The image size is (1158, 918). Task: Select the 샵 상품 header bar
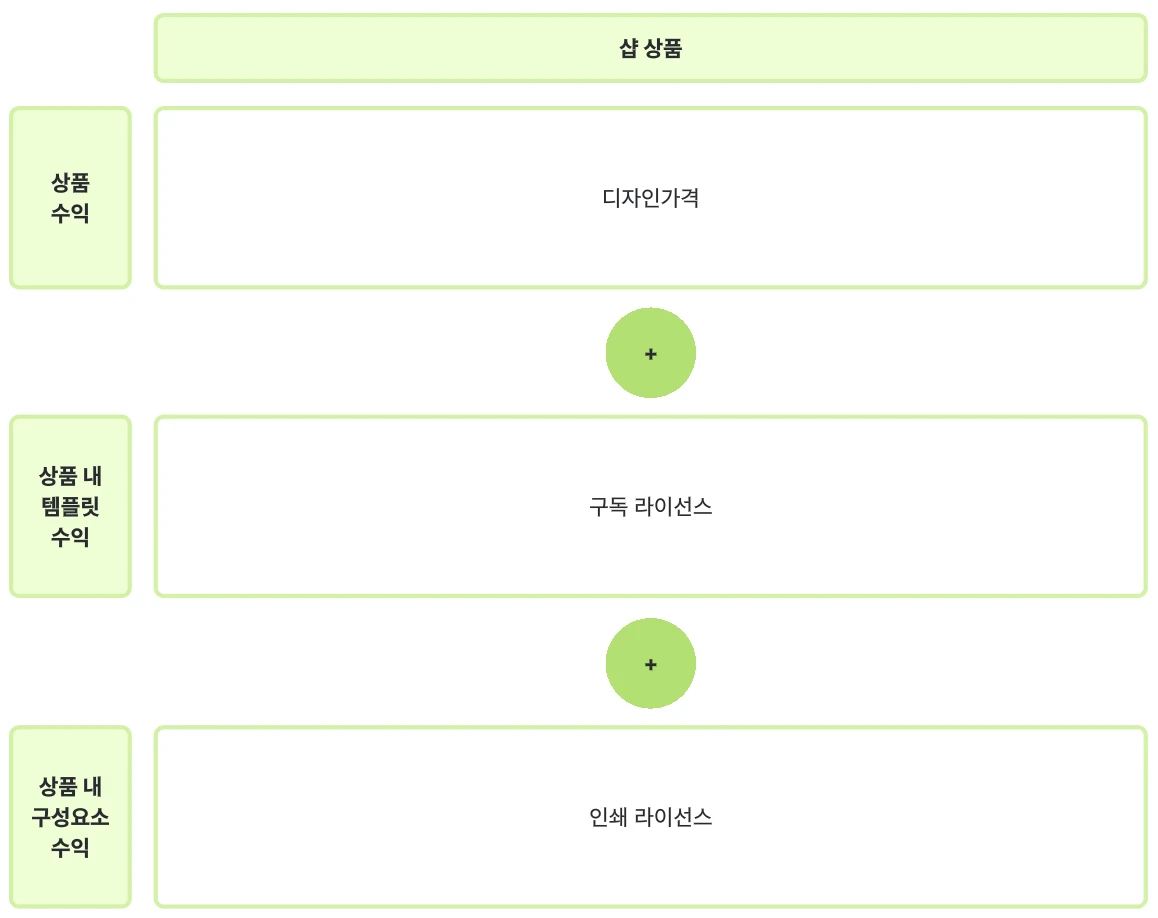tap(651, 48)
